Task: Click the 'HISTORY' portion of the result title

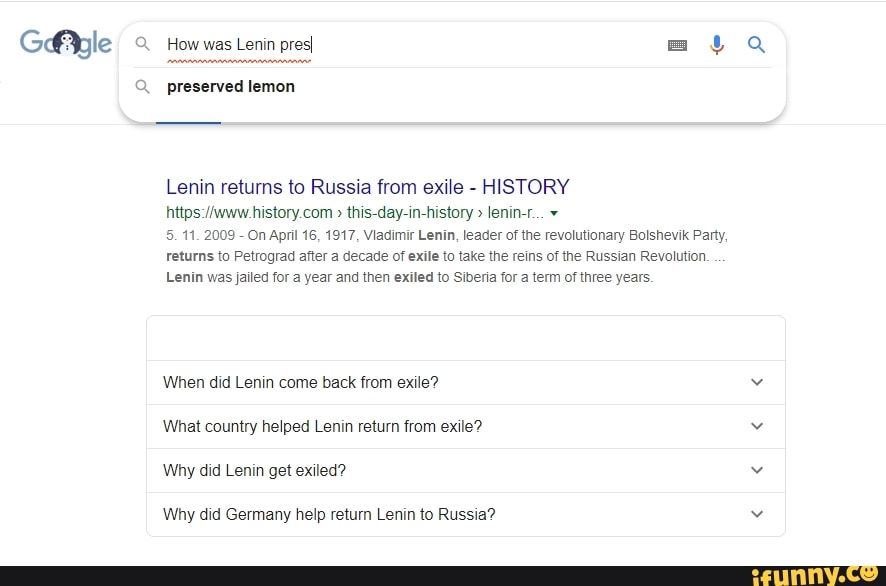Action: click(x=527, y=187)
